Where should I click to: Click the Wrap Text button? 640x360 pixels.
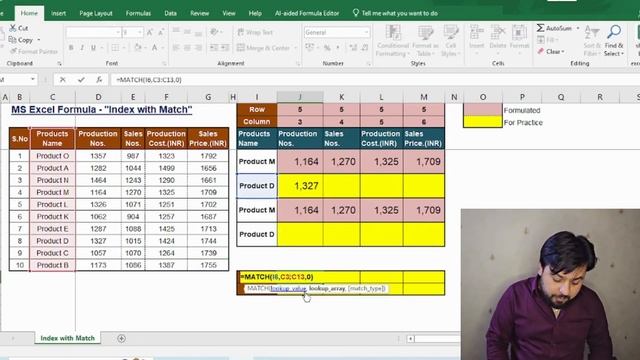point(255,32)
